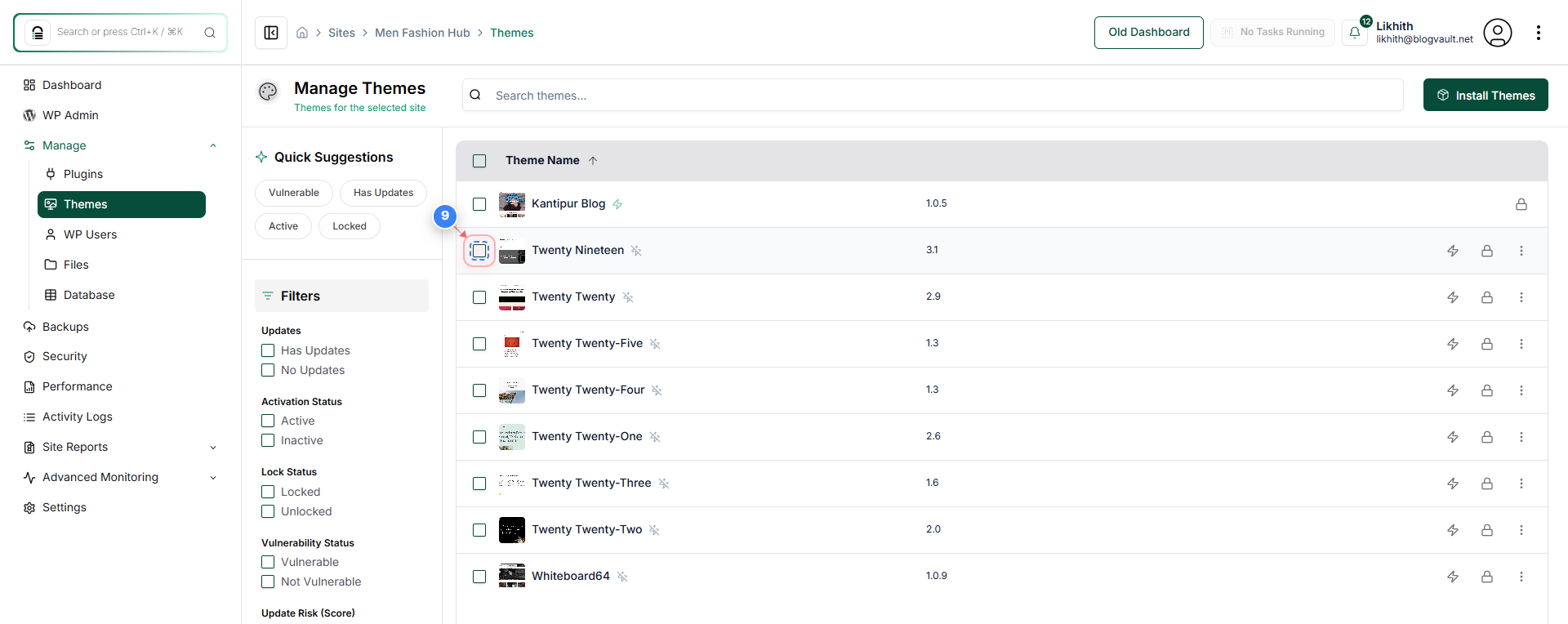Apply the Locked quick suggestion
This screenshot has width=1568, height=624.
tap(350, 226)
